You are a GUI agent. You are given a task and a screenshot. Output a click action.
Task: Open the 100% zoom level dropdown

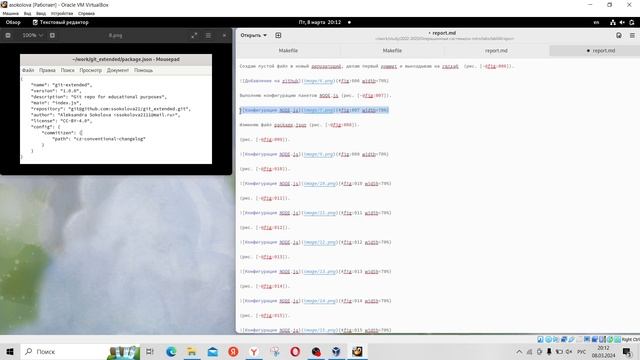tap(32, 36)
